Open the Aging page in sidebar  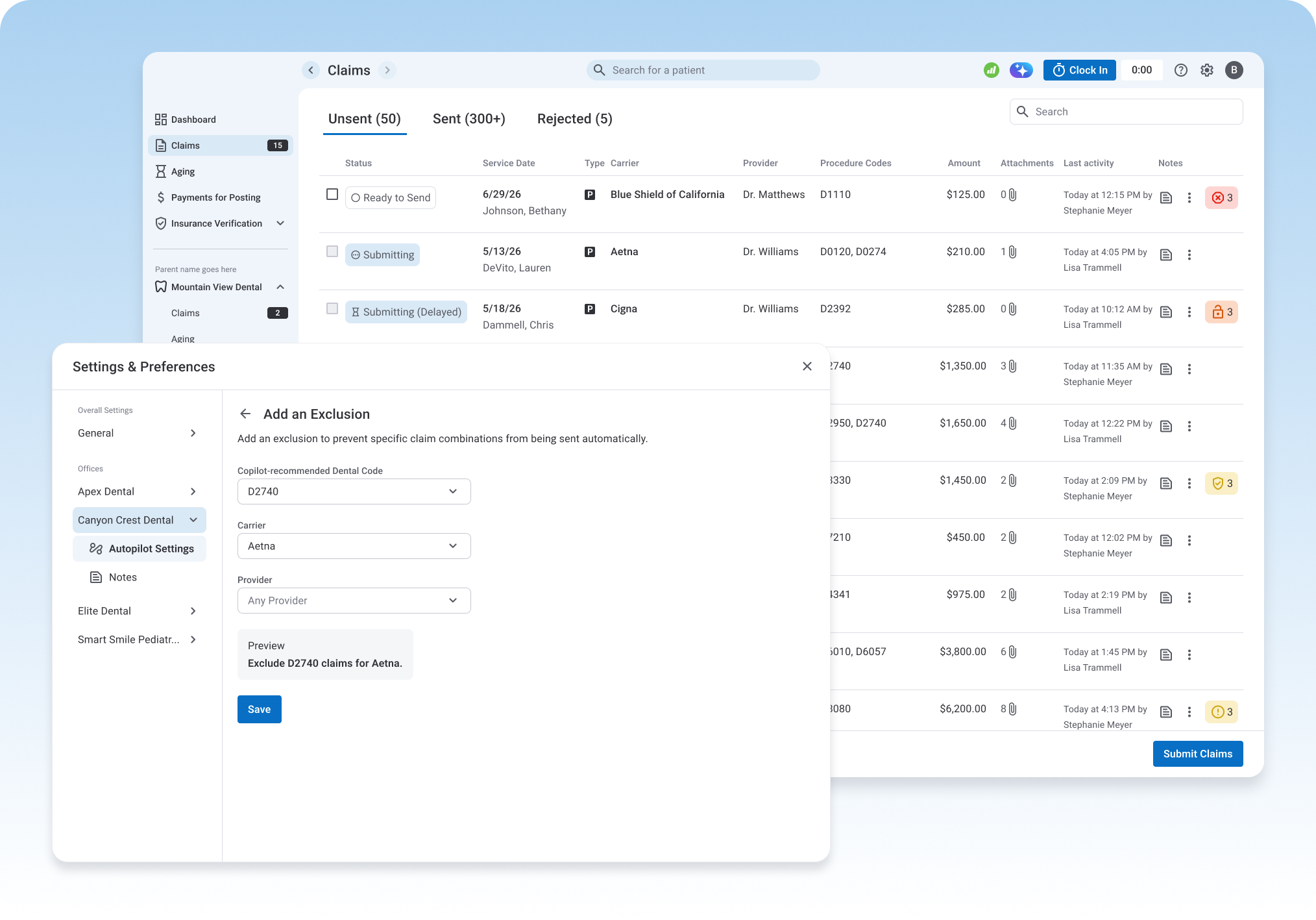pyautogui.click(x=221, y=172)
